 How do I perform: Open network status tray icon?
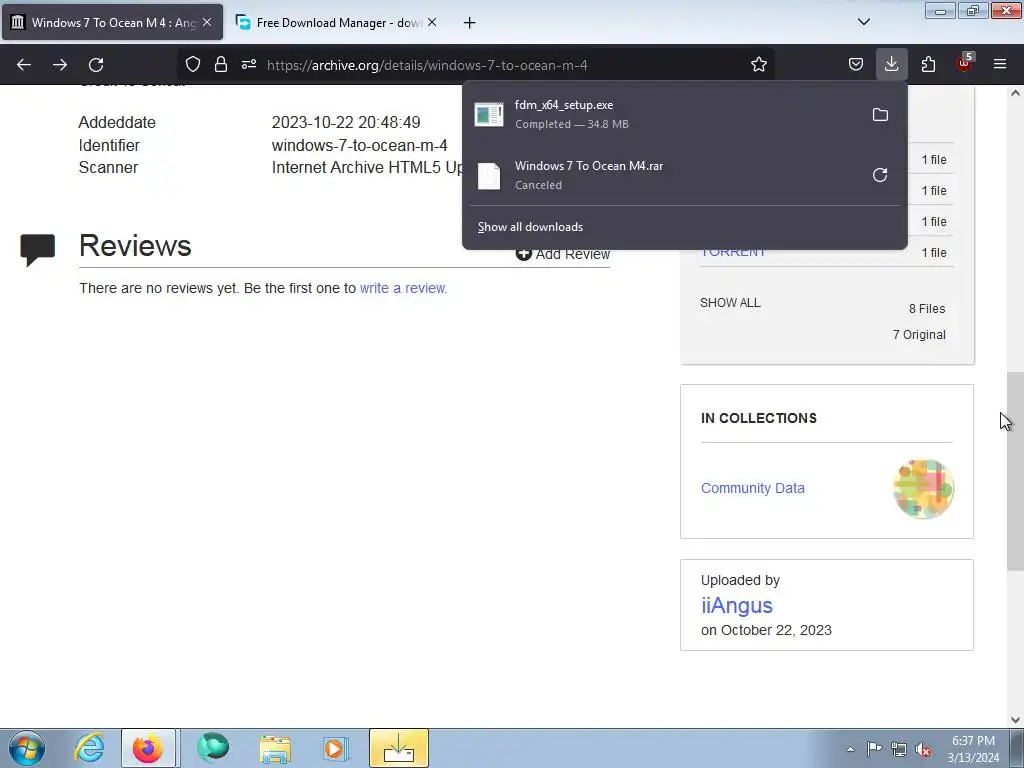point(899,749)
